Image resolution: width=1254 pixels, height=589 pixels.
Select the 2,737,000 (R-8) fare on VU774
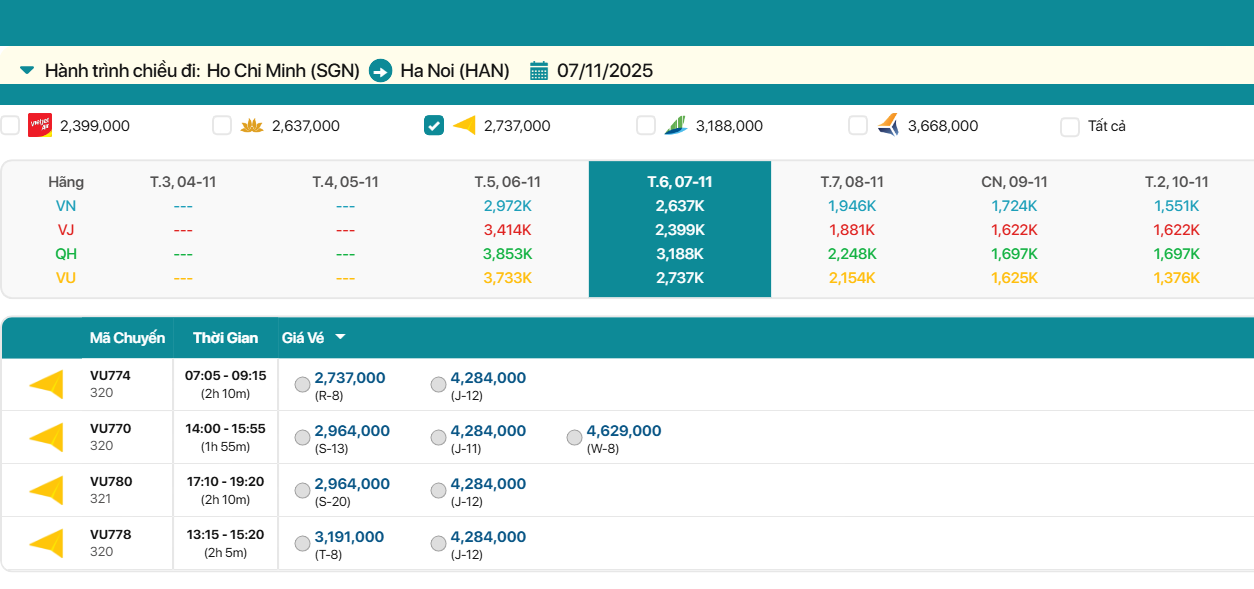(x=302, y=385)
